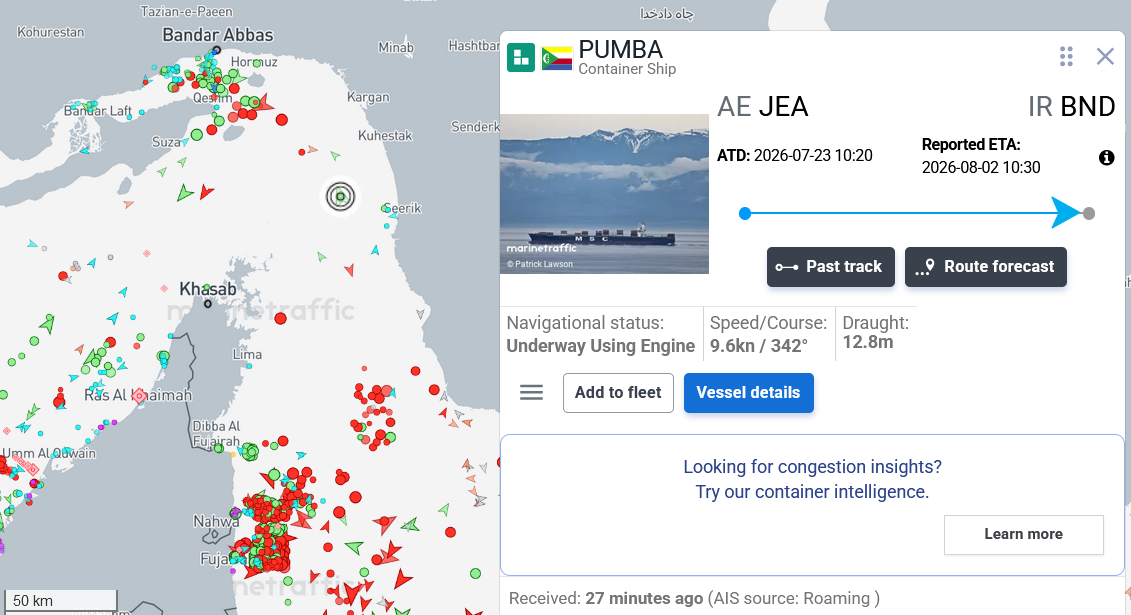Click the AE JEA departure port code
The width and height of the screenshot is (1131, 615).
click(762, 107)
